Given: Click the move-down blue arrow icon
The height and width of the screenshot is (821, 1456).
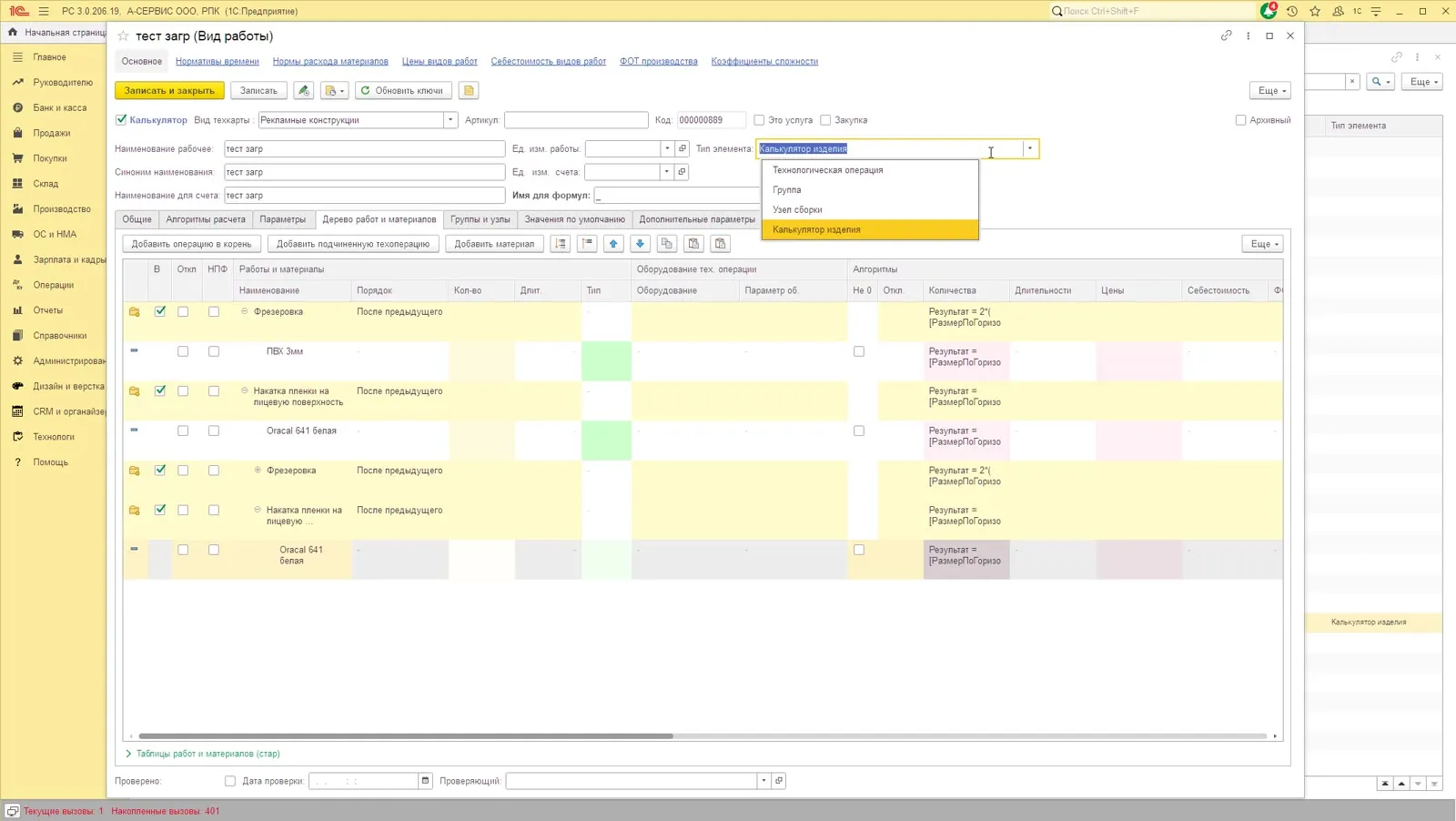Looking at the screenshot, I should point(640,244).
